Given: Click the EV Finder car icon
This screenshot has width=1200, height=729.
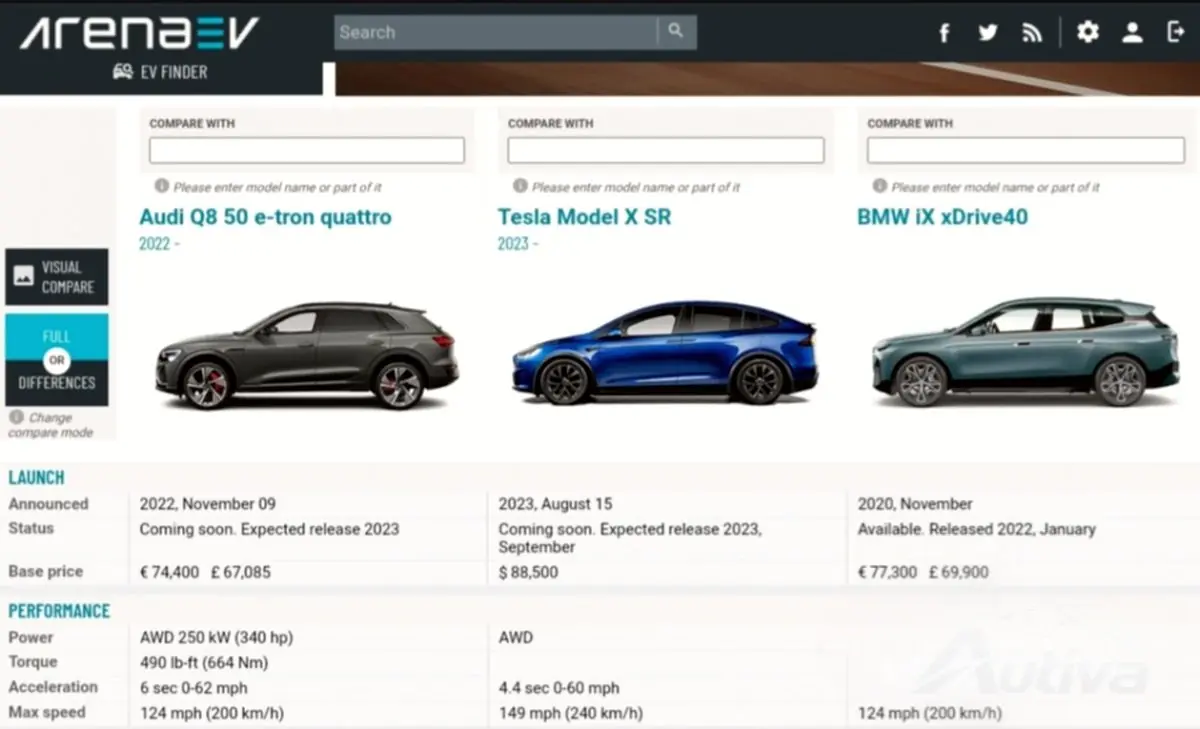Looking at the screenshot, I should tap(123, 72).
